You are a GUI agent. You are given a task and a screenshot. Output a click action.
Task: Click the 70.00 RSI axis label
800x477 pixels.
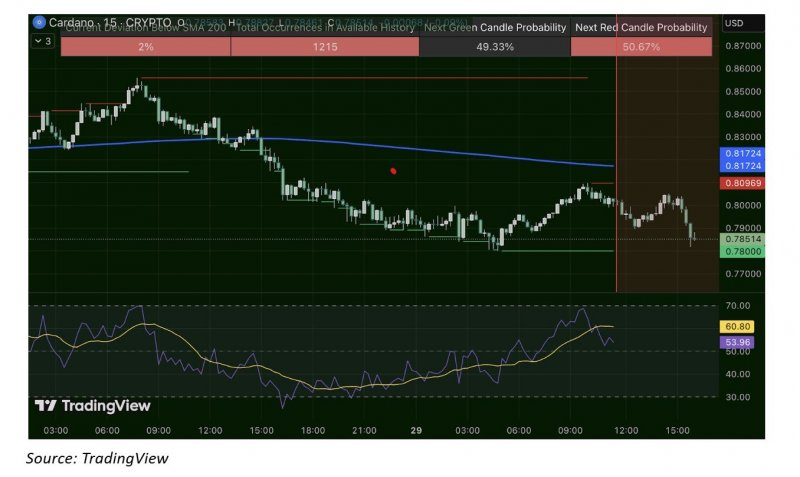click(738, 306)
